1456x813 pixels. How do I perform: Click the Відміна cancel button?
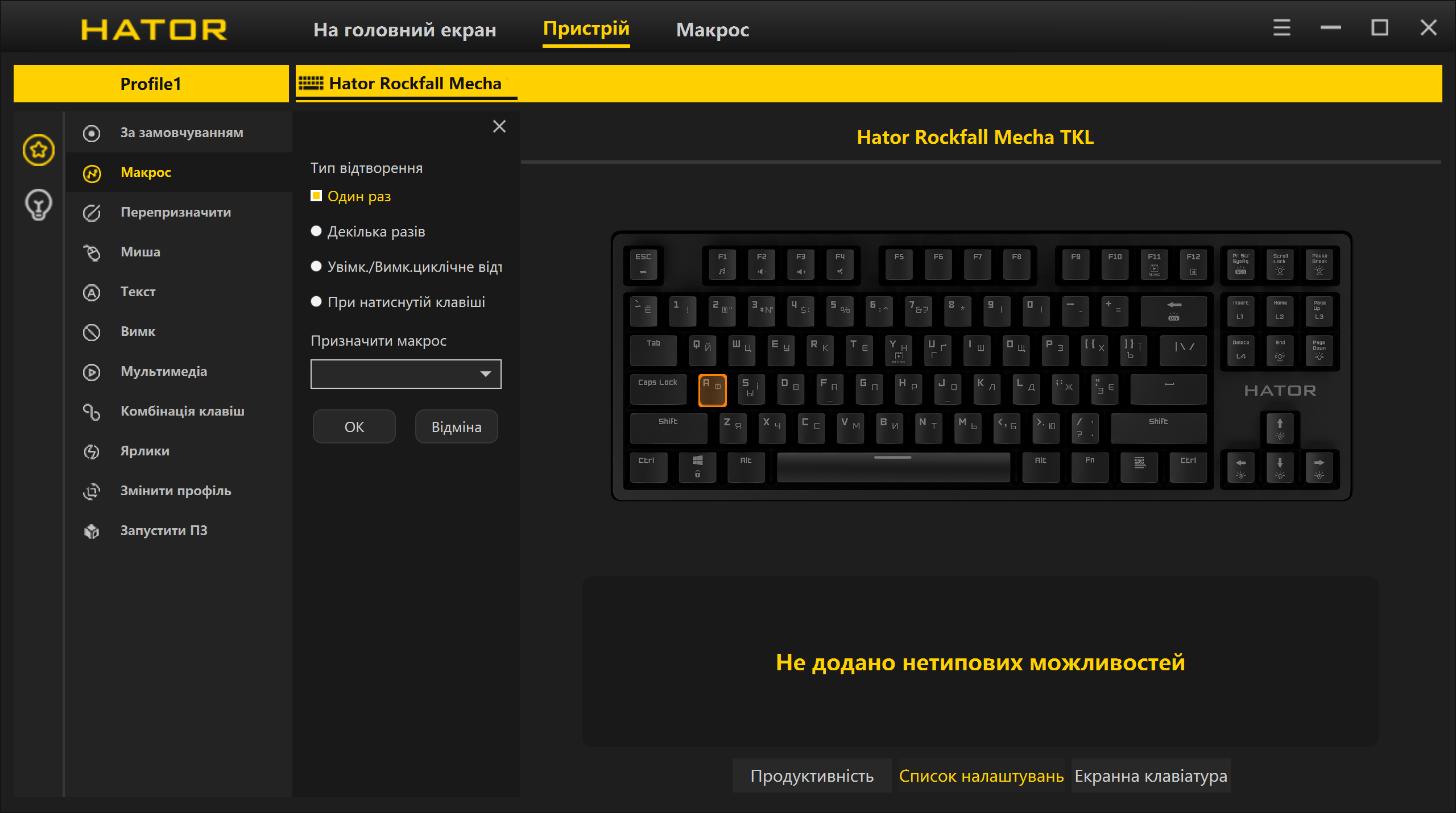pyautogui.click(x=456, y=427)
